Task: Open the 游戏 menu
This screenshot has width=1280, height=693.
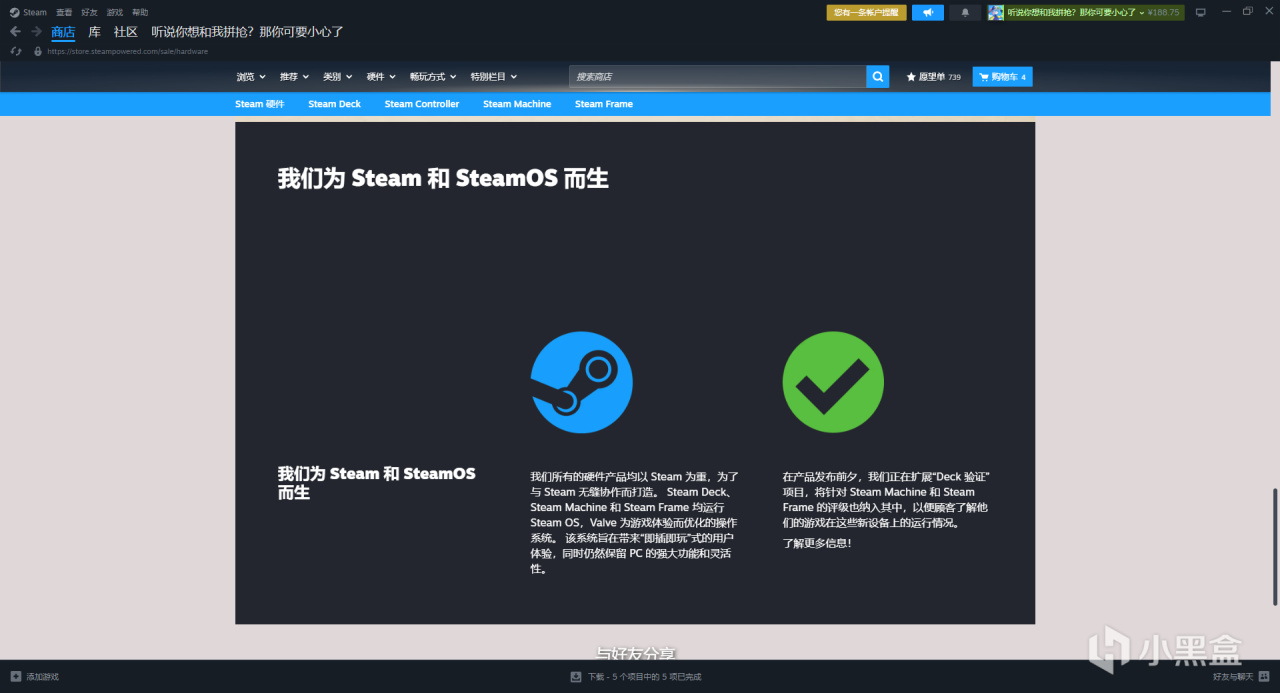Action: [x=115, y=12]
